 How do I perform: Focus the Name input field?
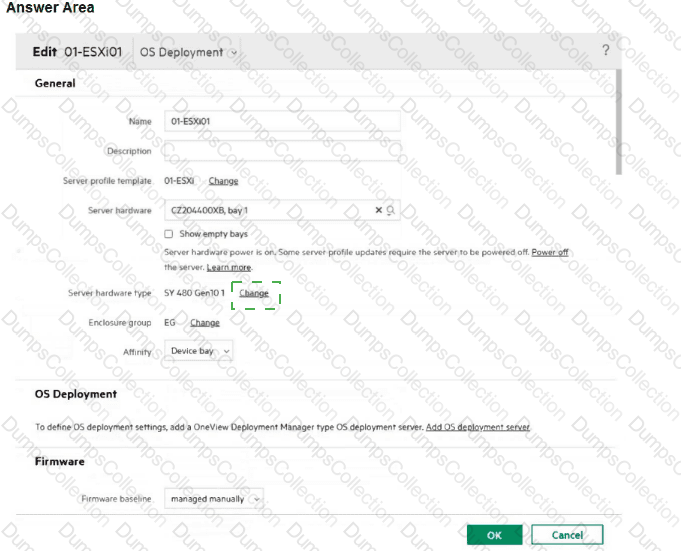281,121
